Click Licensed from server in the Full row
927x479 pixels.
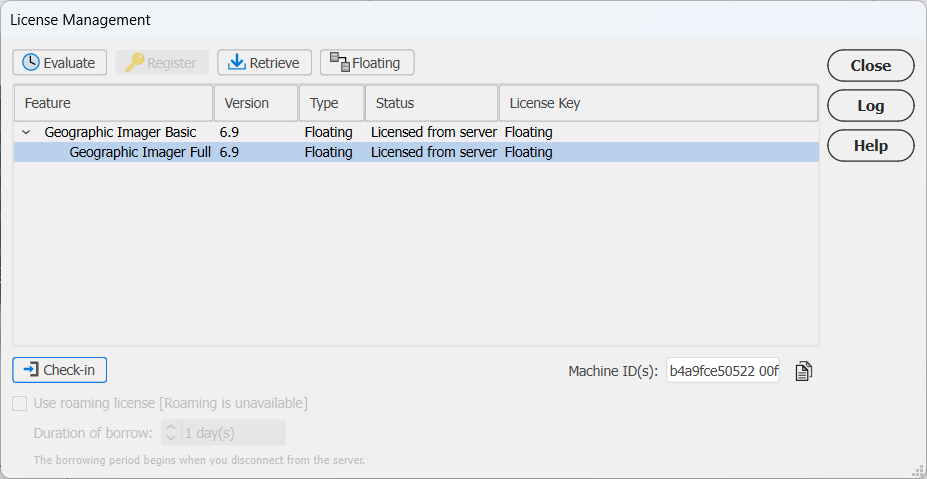click(434, 153)
